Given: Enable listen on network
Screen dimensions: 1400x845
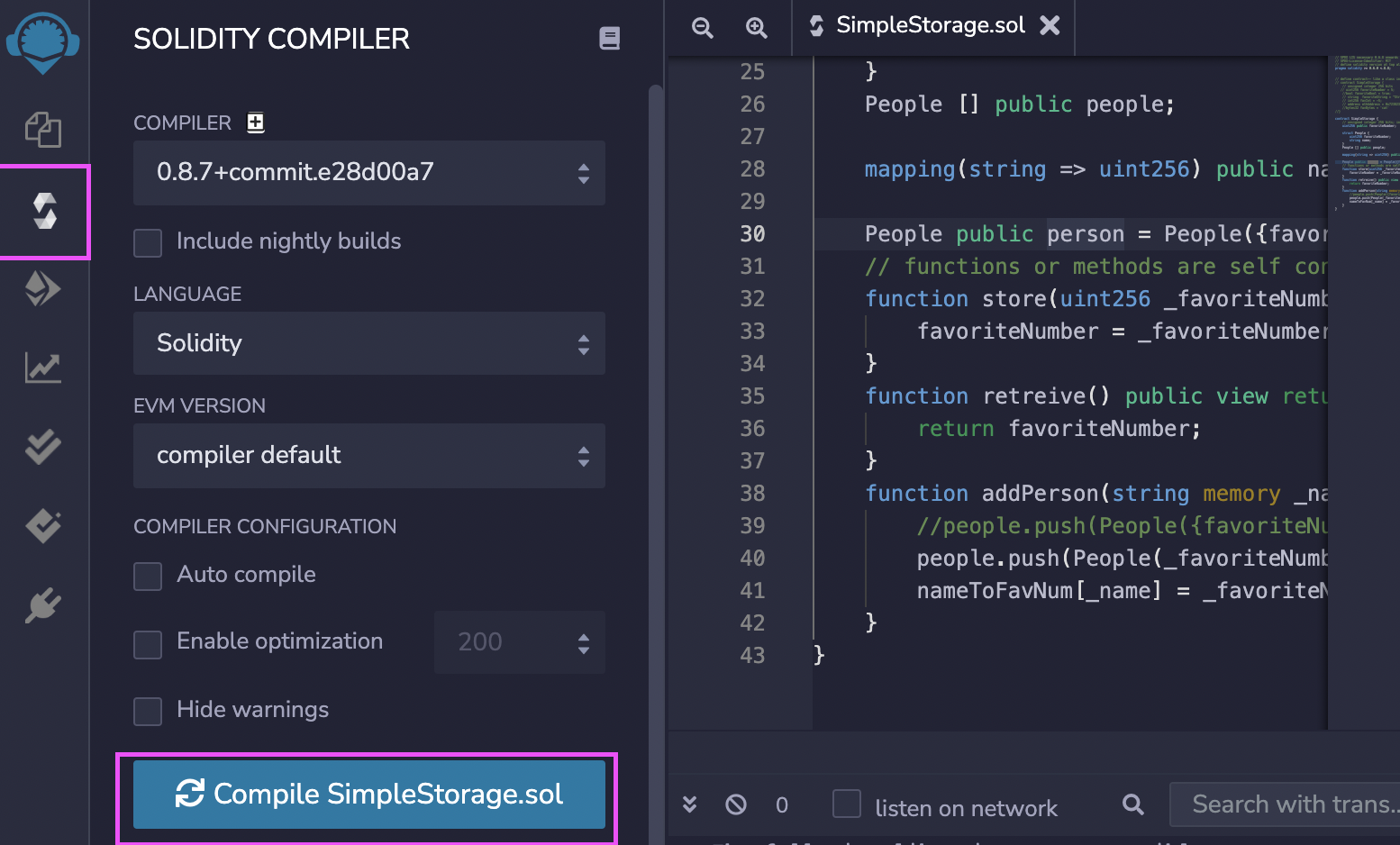Looking at the screenshot, I should [x=846, y=803].
